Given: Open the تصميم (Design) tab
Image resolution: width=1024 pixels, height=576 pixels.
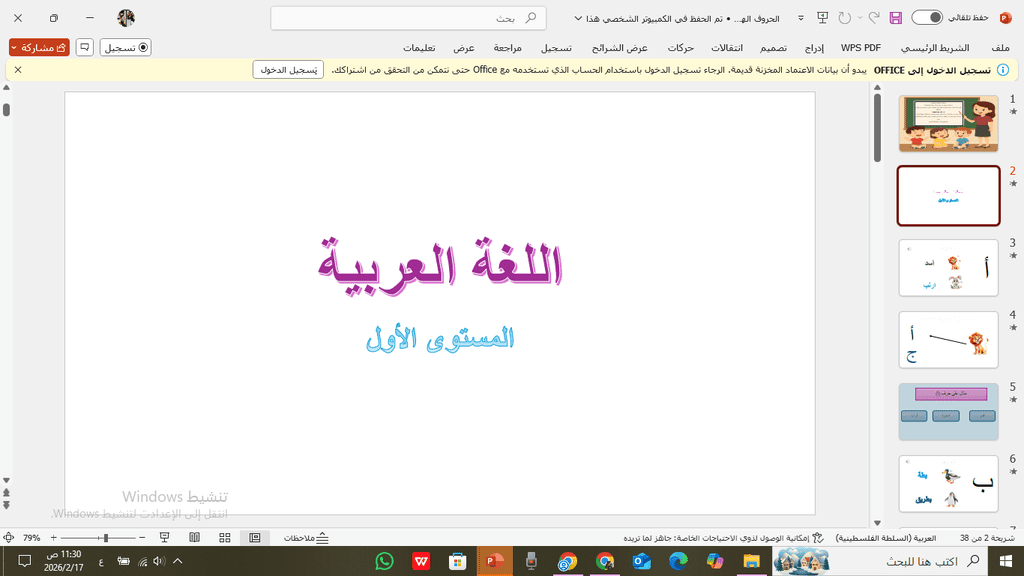Looking at the screenshot, I should [773, 48].
